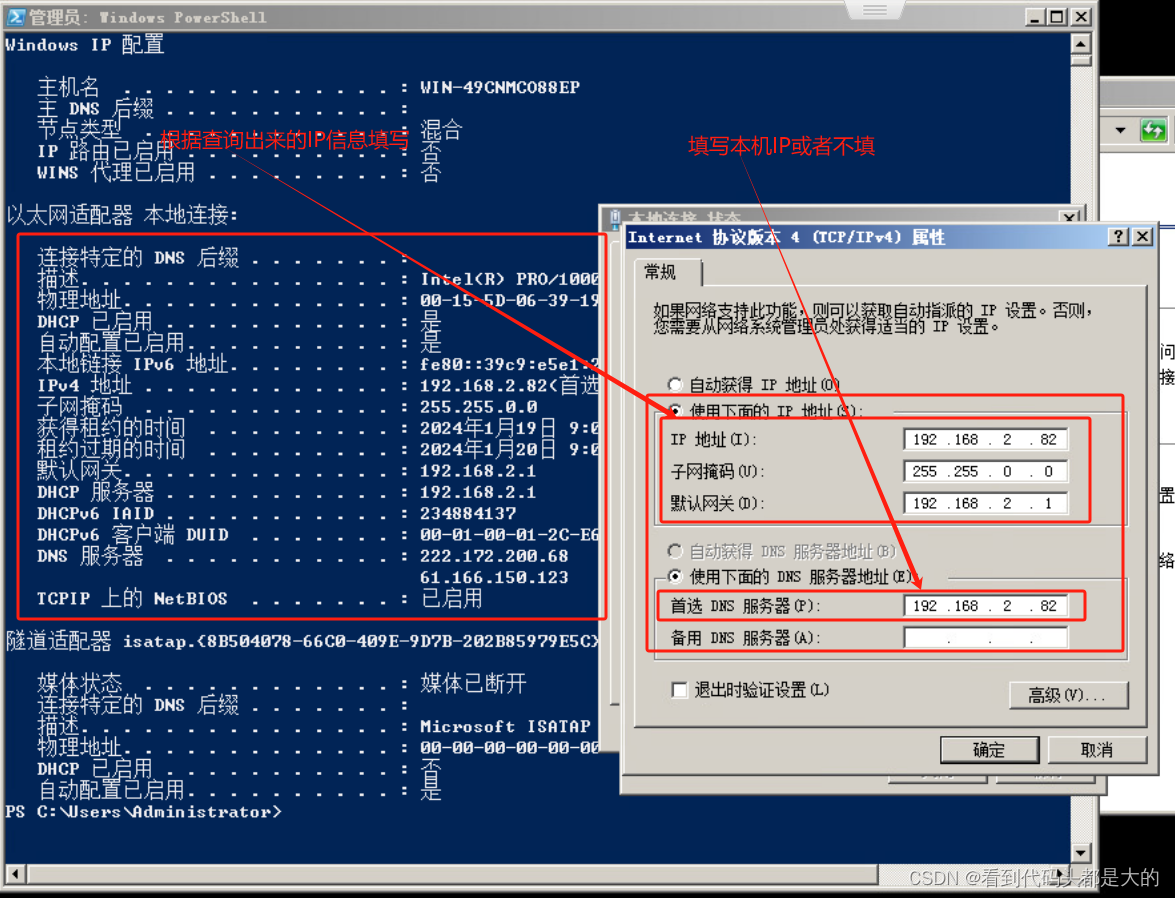Maximize the PowerShell window
Screen dimensions: 1175x898
[1057, 16]
